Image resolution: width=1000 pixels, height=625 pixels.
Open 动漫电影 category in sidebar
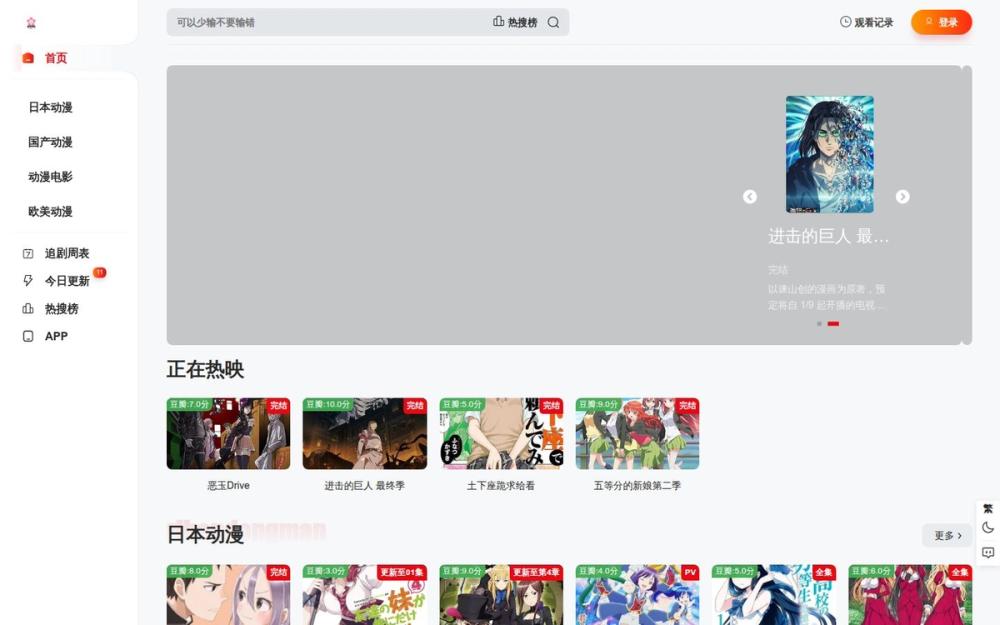point(50,177)
